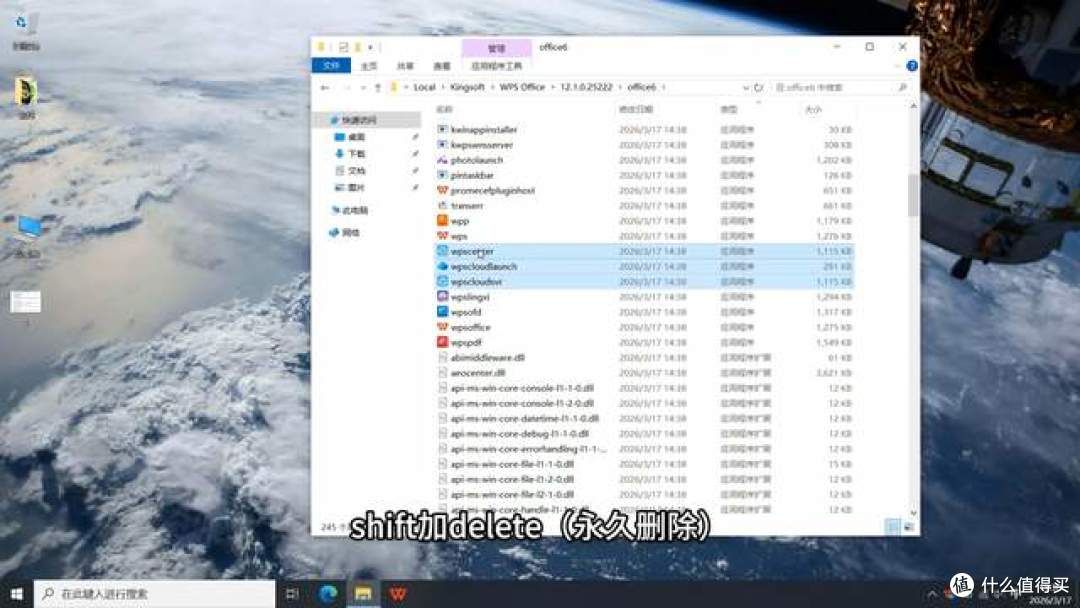Select the wpp application icon
Image resolution: width=1080 pixels, height=608 pixels.
point(442,221)
